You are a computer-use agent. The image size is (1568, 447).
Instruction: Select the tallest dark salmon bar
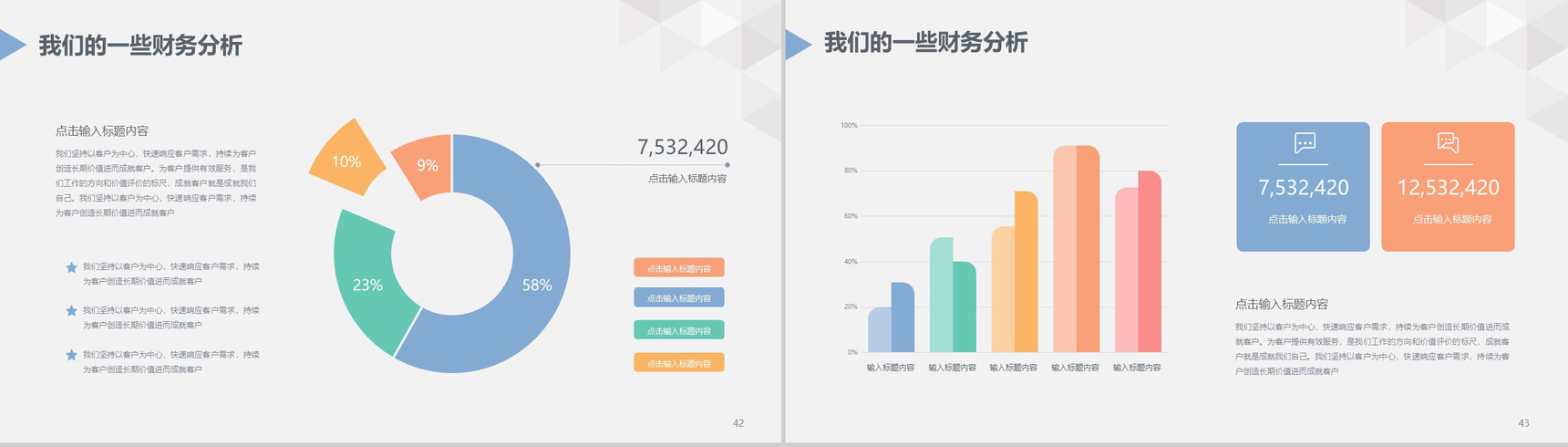coord(1088,249)
